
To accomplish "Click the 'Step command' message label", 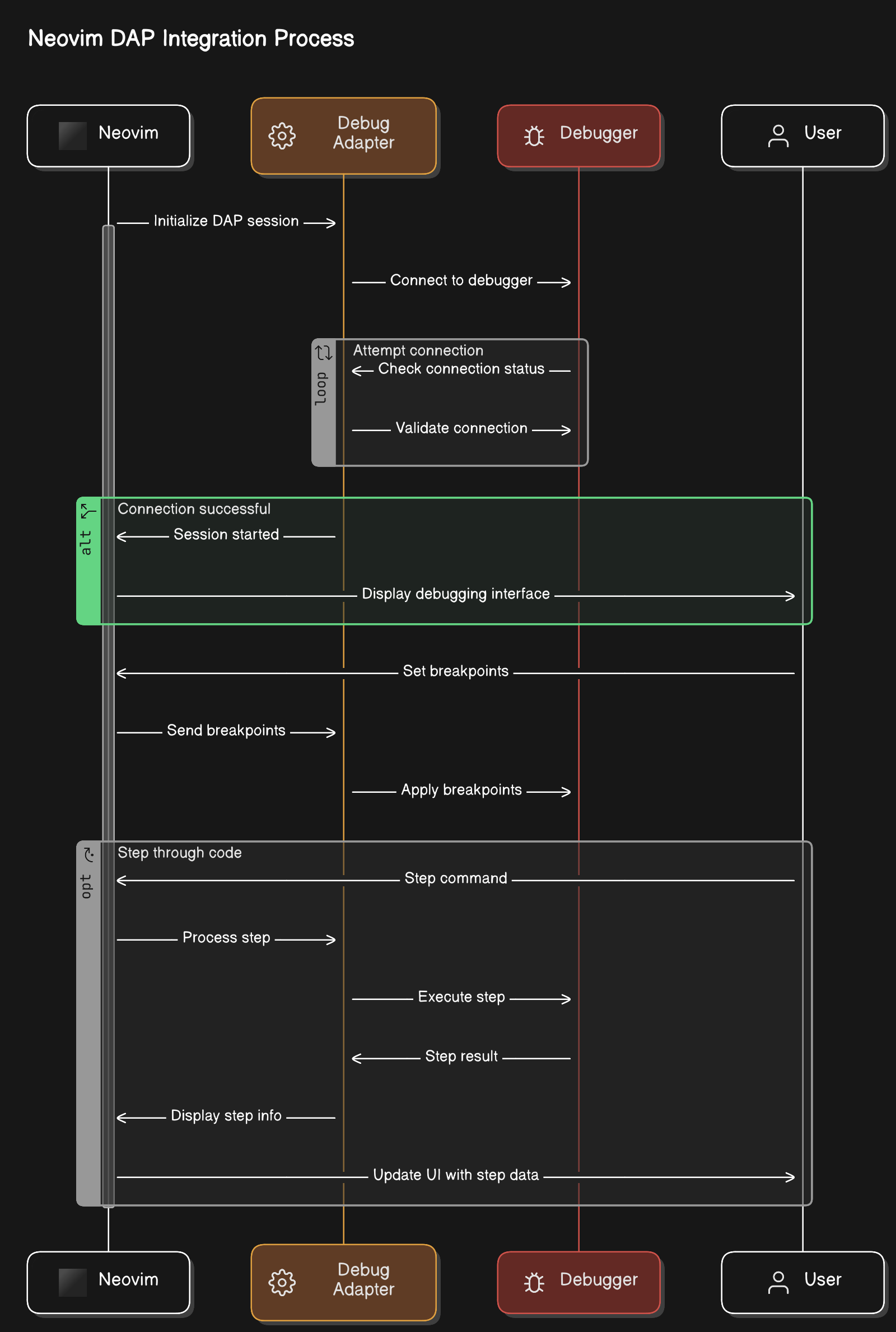I will (455, 878).
